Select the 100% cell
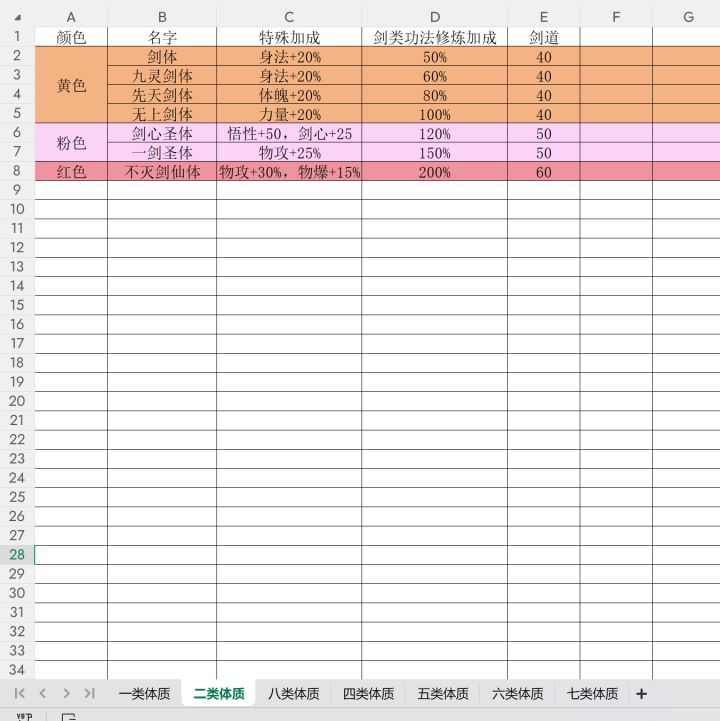 coord(434,114)
